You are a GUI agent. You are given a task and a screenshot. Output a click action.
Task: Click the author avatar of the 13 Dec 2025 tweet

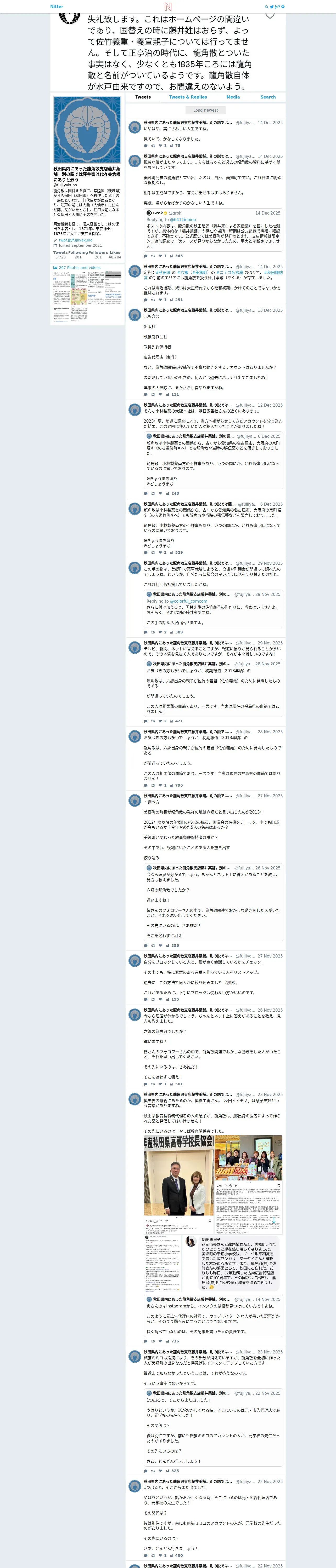point(134,315)
